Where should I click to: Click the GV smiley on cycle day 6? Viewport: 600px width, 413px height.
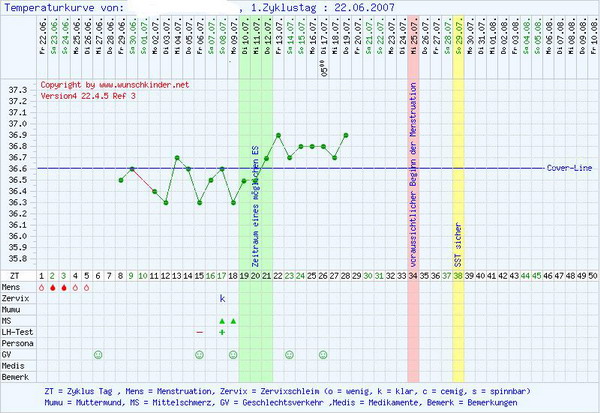(98, 354)
